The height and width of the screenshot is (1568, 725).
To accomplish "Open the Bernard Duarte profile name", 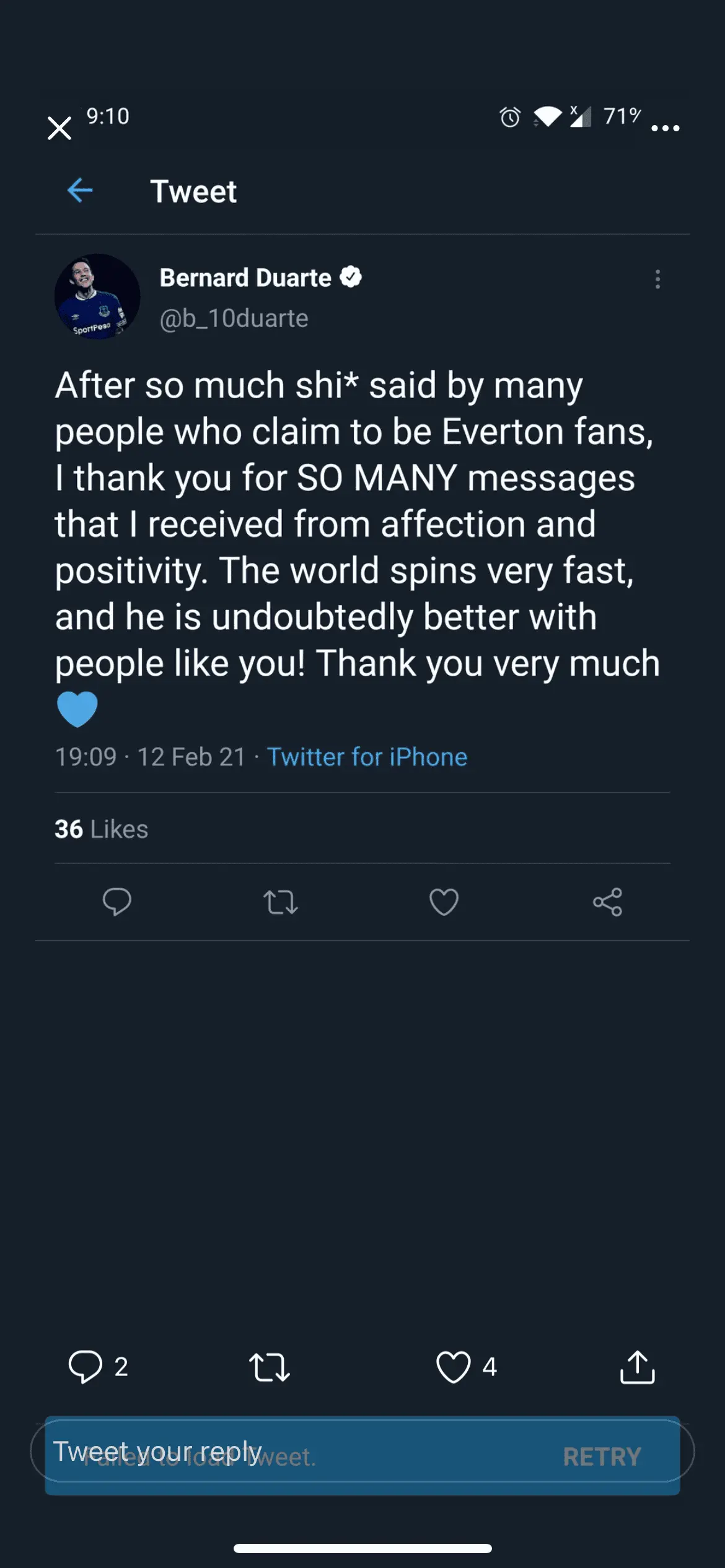I will (245, 277).
